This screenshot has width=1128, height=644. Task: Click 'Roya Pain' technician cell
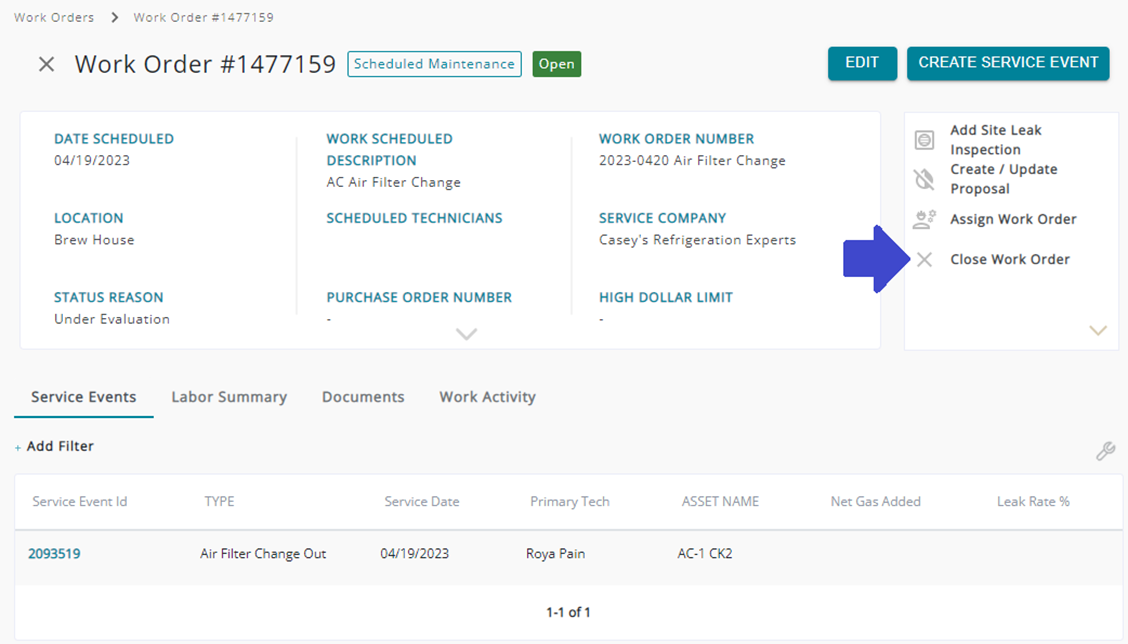click(x=555, y=553)
